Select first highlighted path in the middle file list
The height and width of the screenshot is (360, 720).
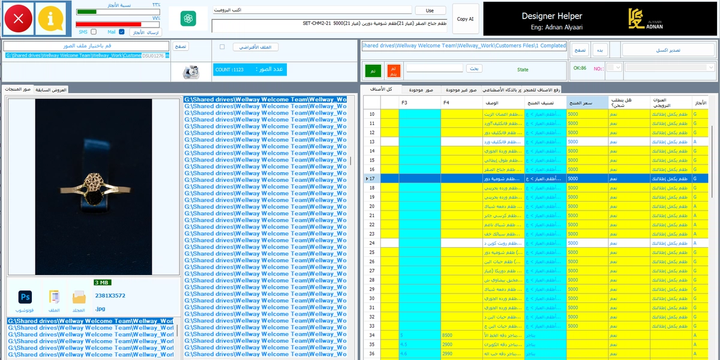(x=265, y=99)
